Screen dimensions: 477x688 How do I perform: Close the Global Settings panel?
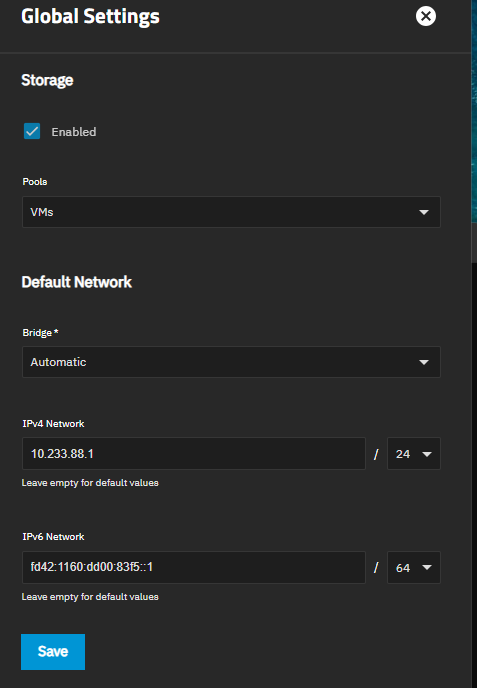pyautogui.click(x=426, y=16)
